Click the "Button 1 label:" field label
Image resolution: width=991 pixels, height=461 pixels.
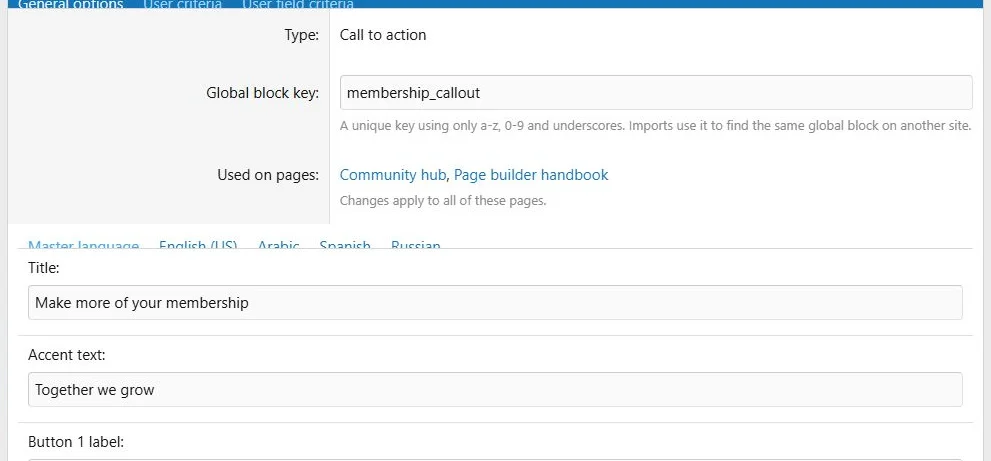pos(76,442)
